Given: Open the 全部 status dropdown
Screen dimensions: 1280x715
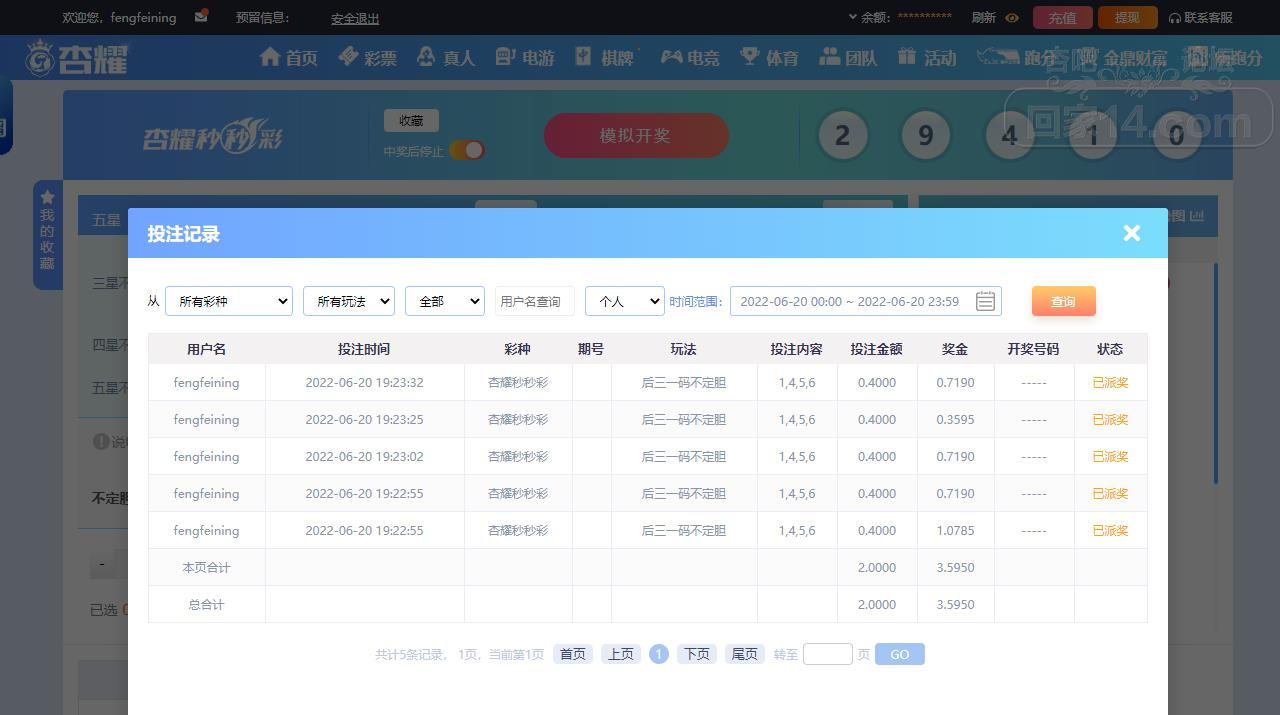Looking at the screenshot, I should [x=444, y=301].
